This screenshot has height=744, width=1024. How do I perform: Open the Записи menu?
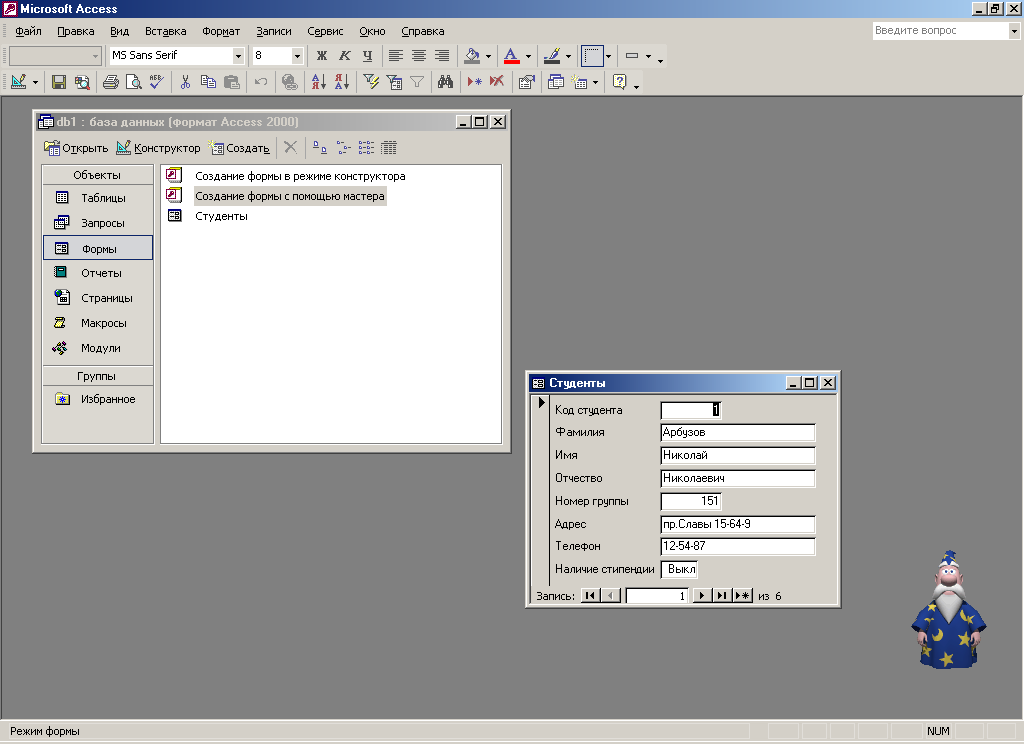pos(274,31)
